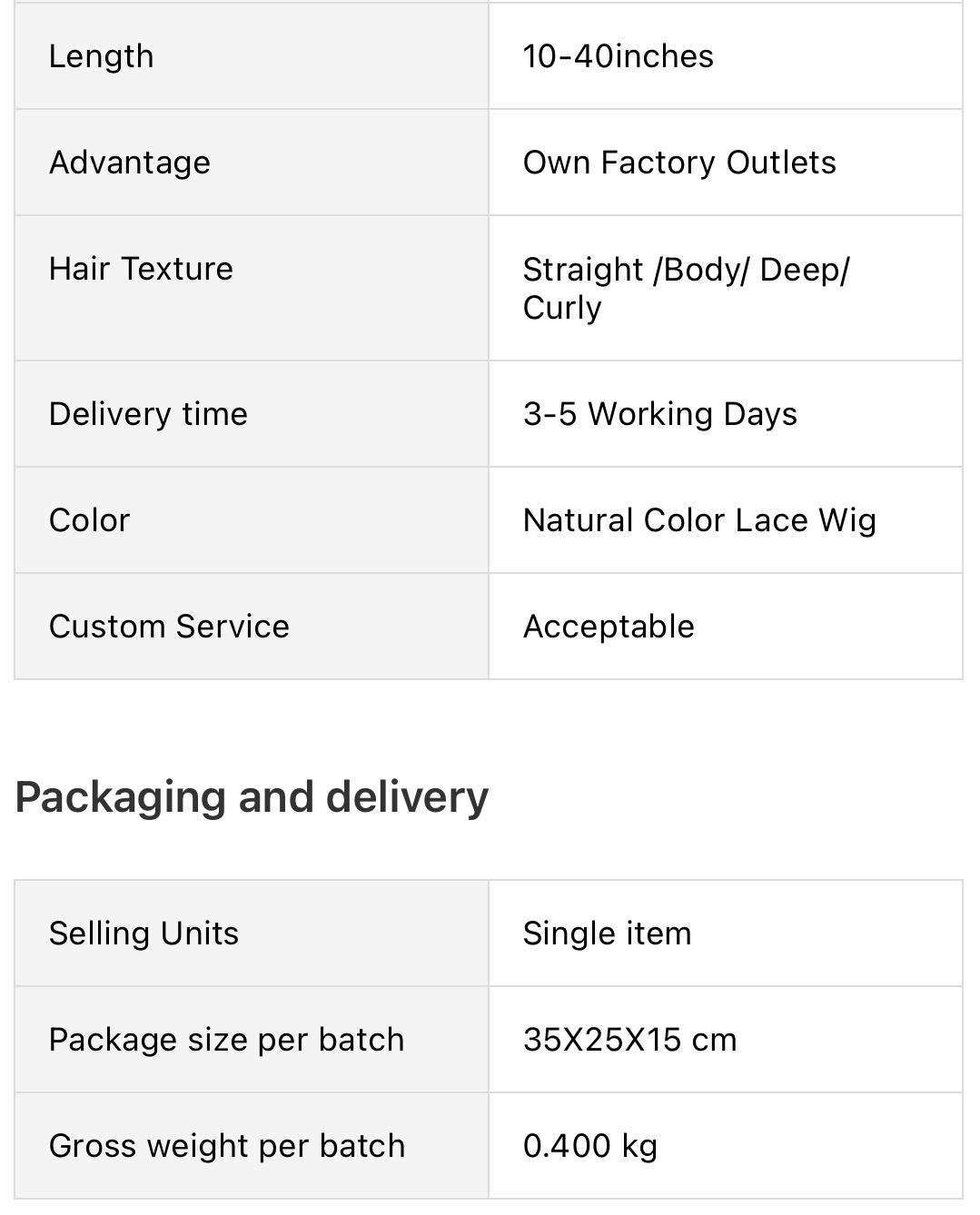This screenshot has width=980, height=1215.
Task: Select Straight /Body/ Deep/ Curly text
Action: pos(687,288)
